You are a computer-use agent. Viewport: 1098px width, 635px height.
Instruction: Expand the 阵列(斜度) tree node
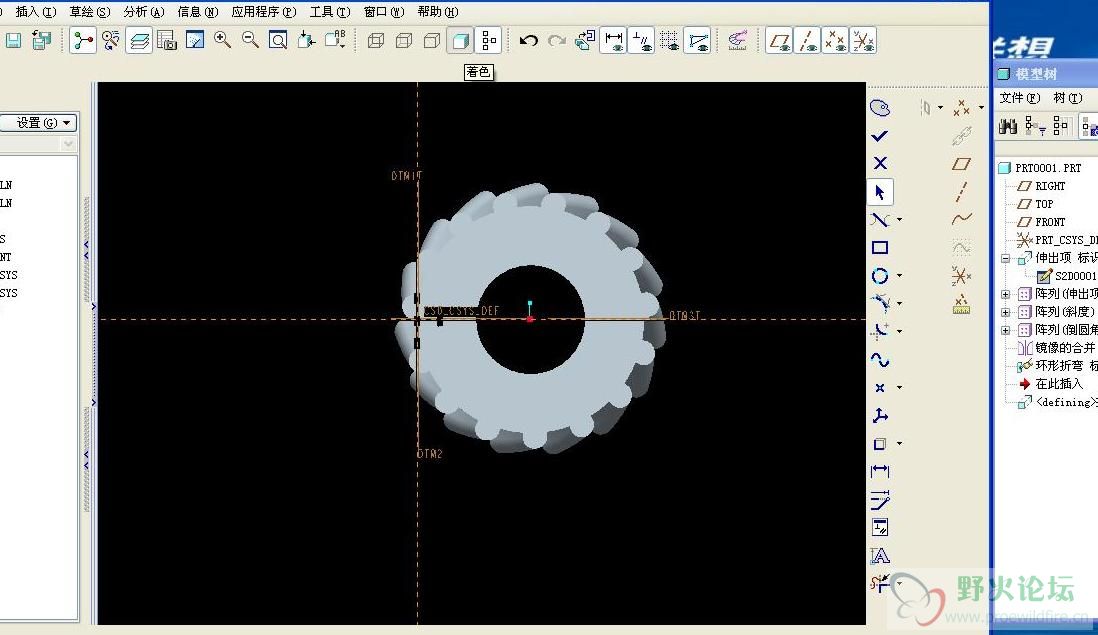pyautogui.click(x=1006, y=312)
